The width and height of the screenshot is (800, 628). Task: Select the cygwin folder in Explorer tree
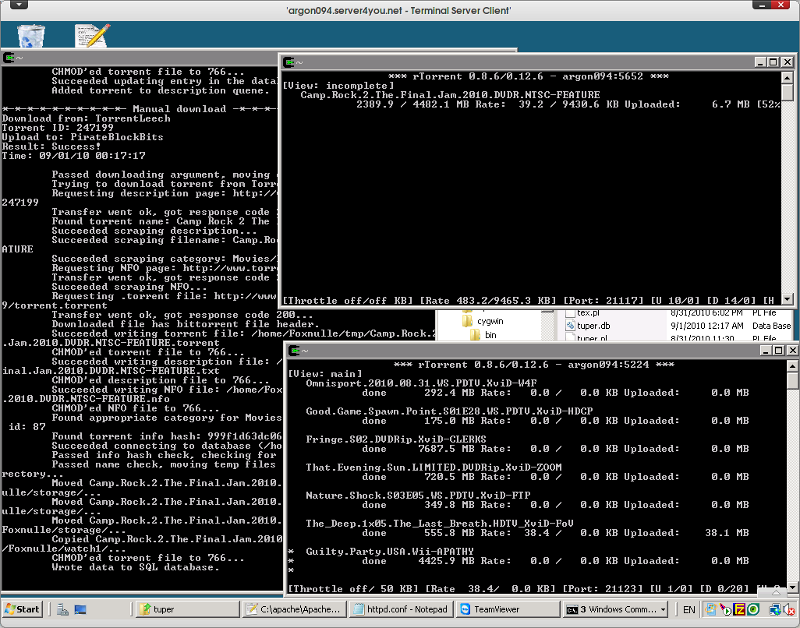(x=490, y=321)
